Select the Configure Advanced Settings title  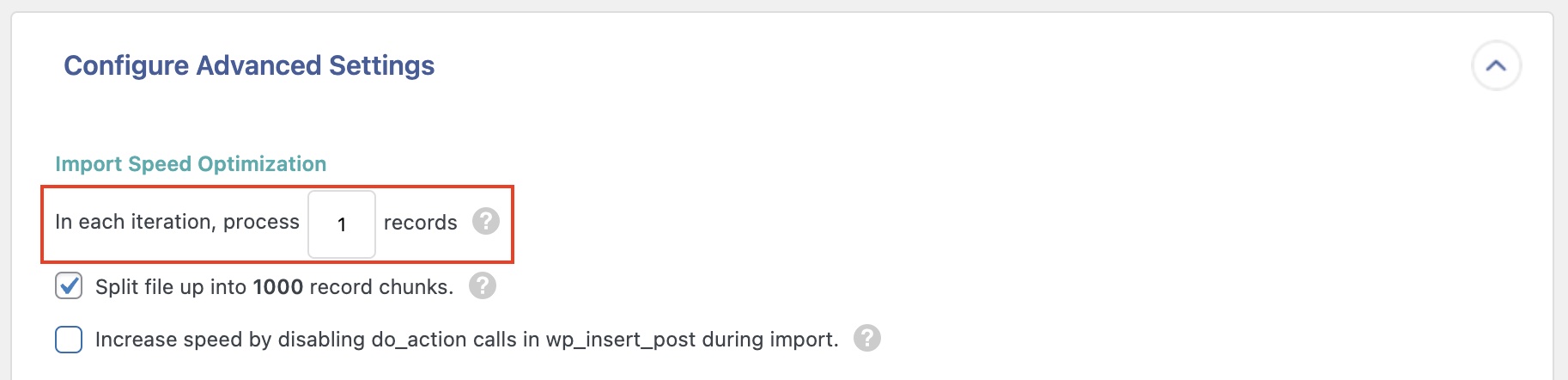pyautogui.click(x=249, y=65)
